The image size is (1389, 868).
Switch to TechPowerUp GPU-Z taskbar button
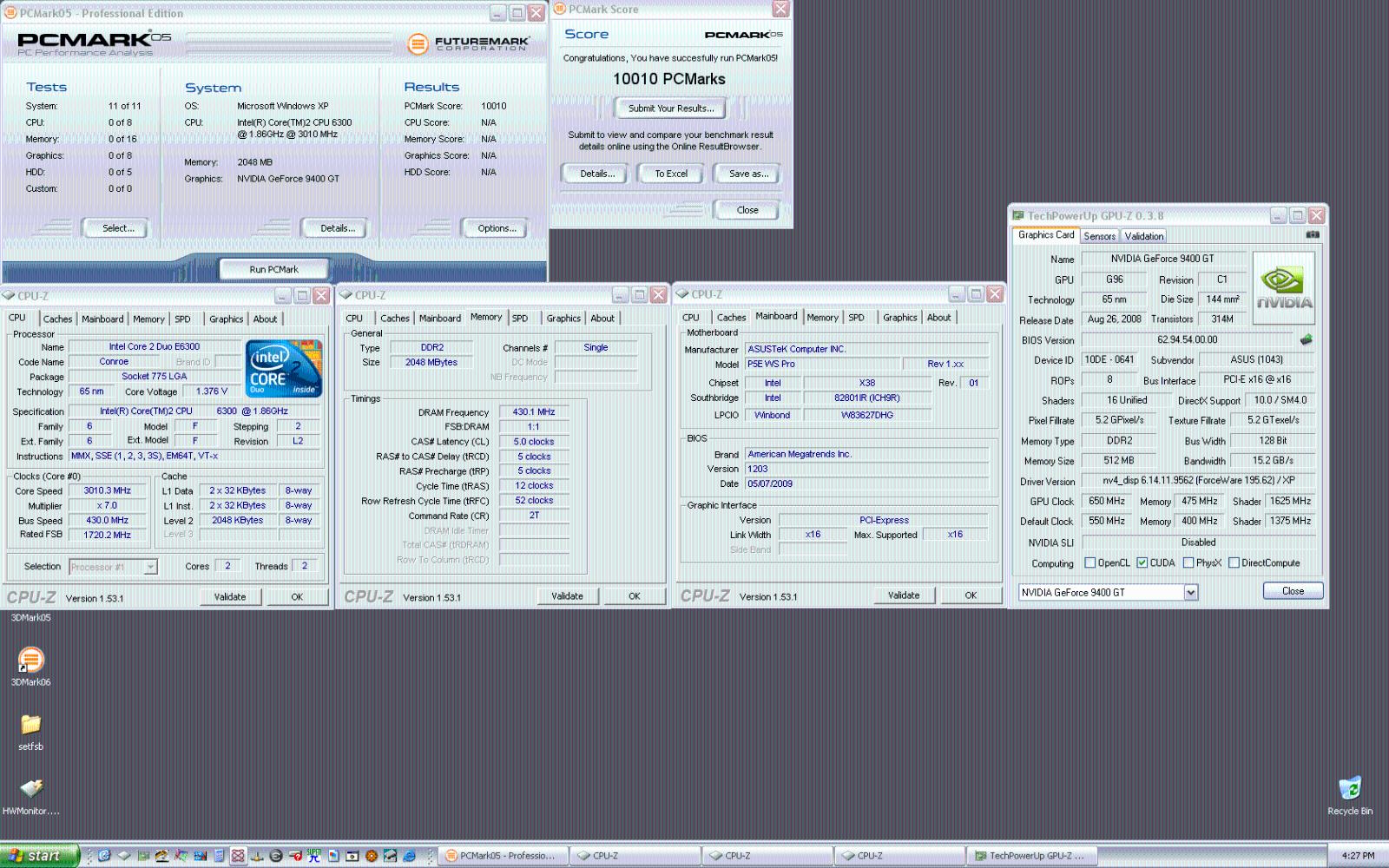pyautogui.click(x=1032, y=856)
